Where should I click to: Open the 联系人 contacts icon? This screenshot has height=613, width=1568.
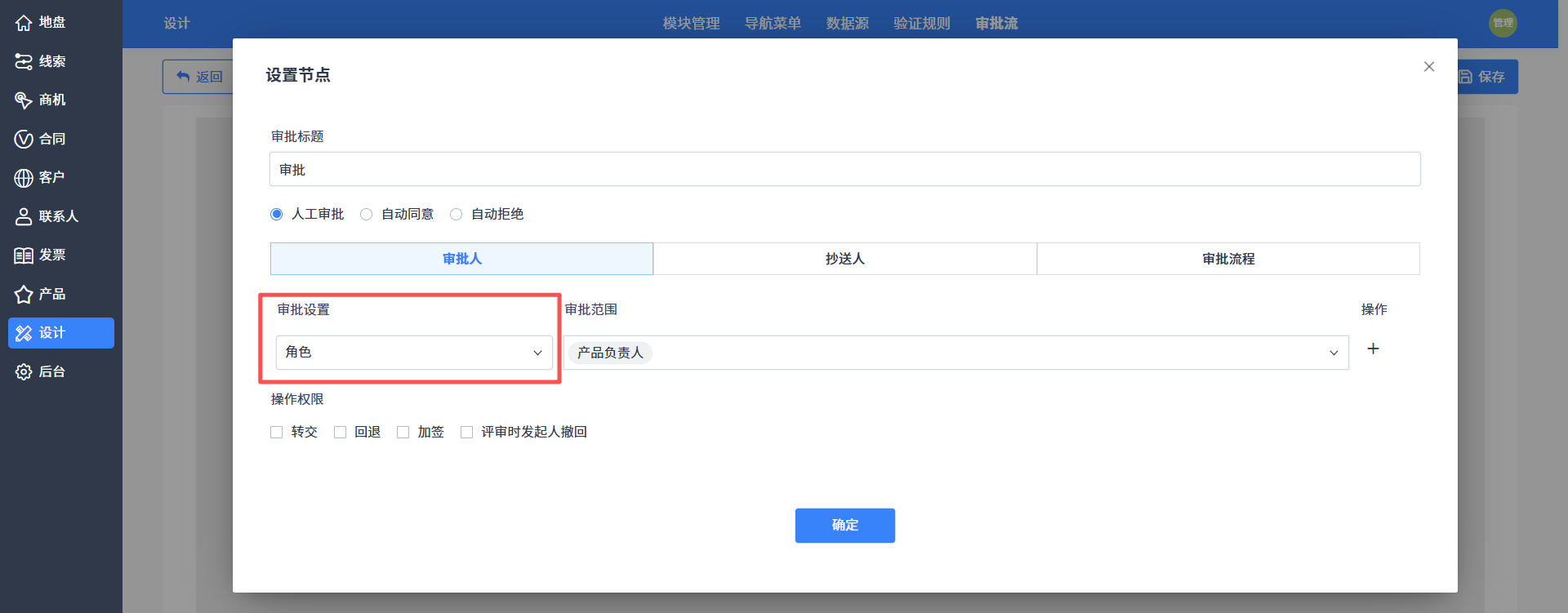pyautogui.click(x=24, y=216)
